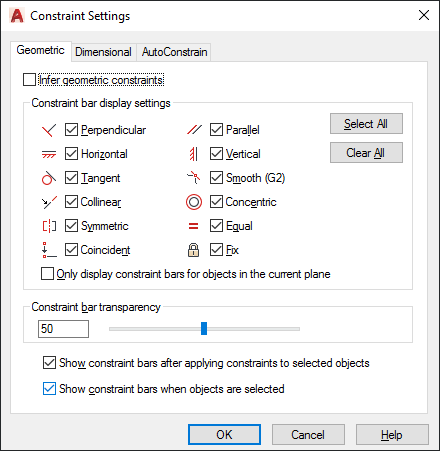Click the Collinear constraint icon

point(49,202)
